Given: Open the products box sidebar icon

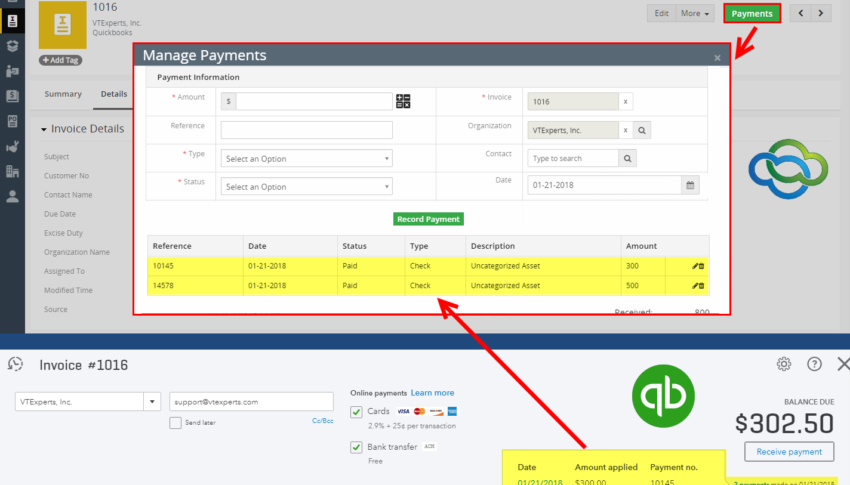Looking at the screenshot, I should pyautogui.click(x=12, y=46).
